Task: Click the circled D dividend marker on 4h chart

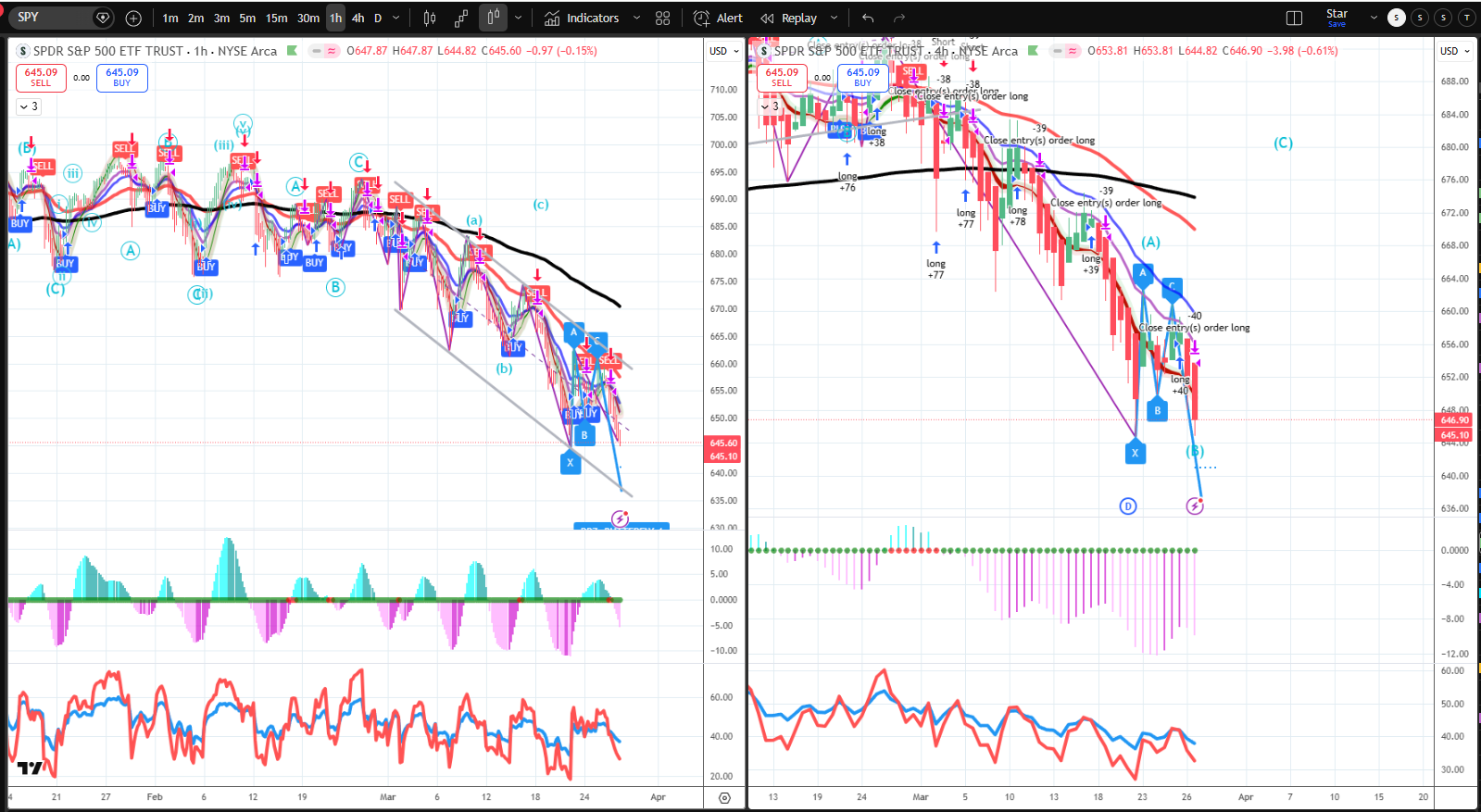Action: 1128,506
